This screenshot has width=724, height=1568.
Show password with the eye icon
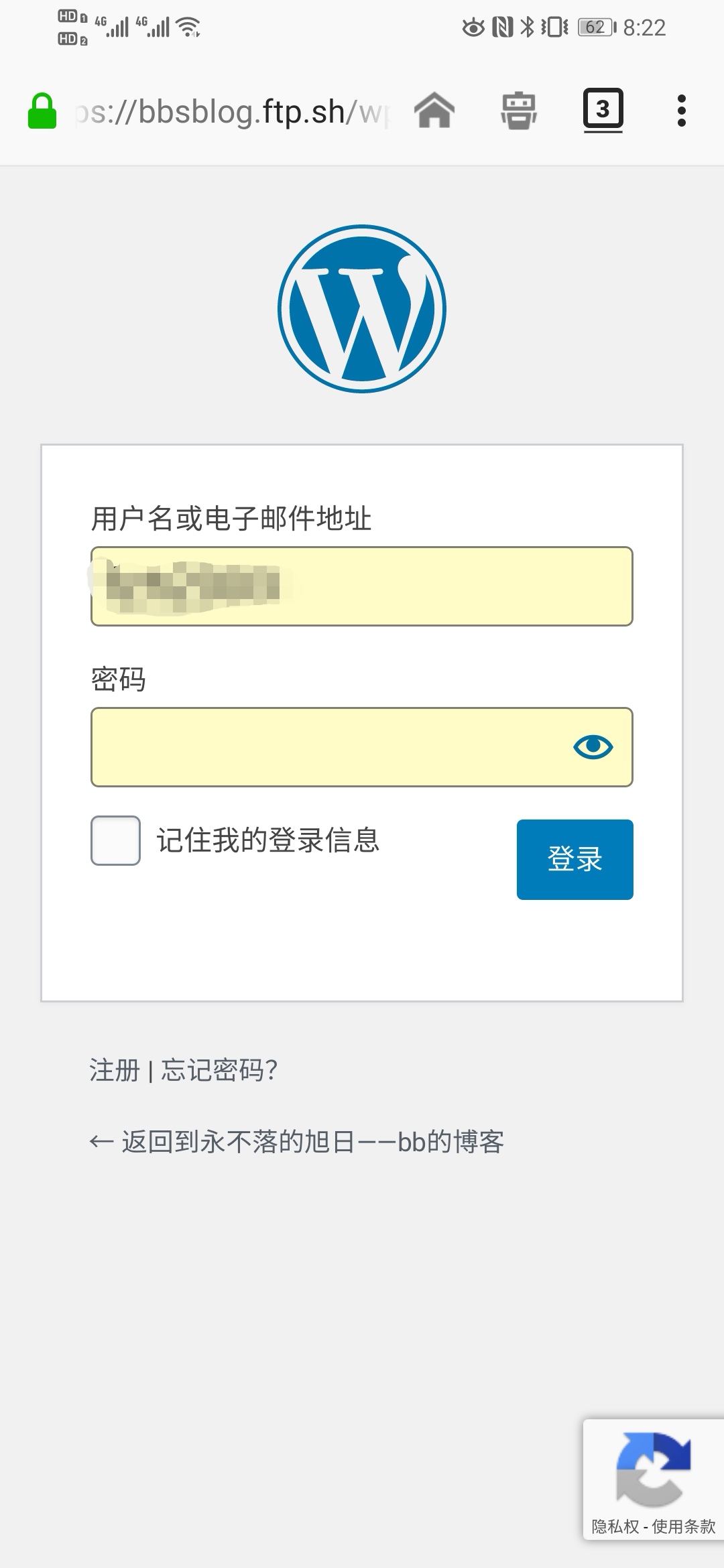coord(593,746)
